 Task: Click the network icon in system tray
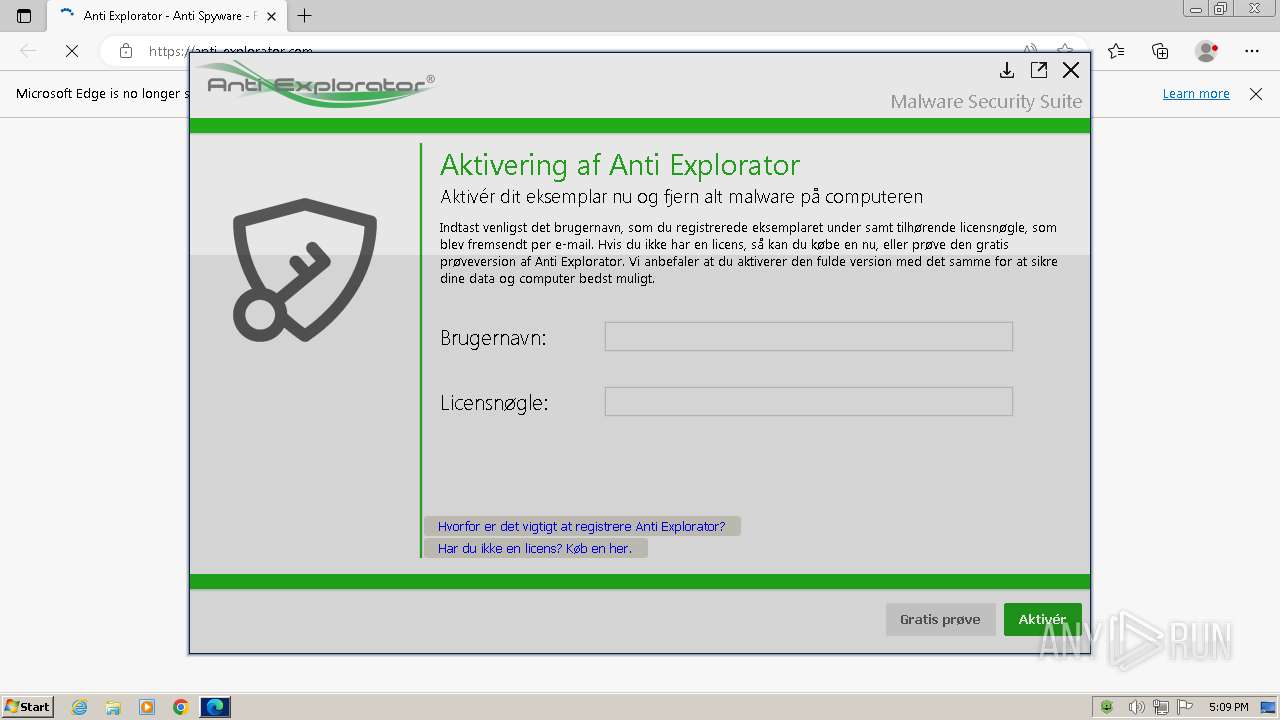point(1162,707)
